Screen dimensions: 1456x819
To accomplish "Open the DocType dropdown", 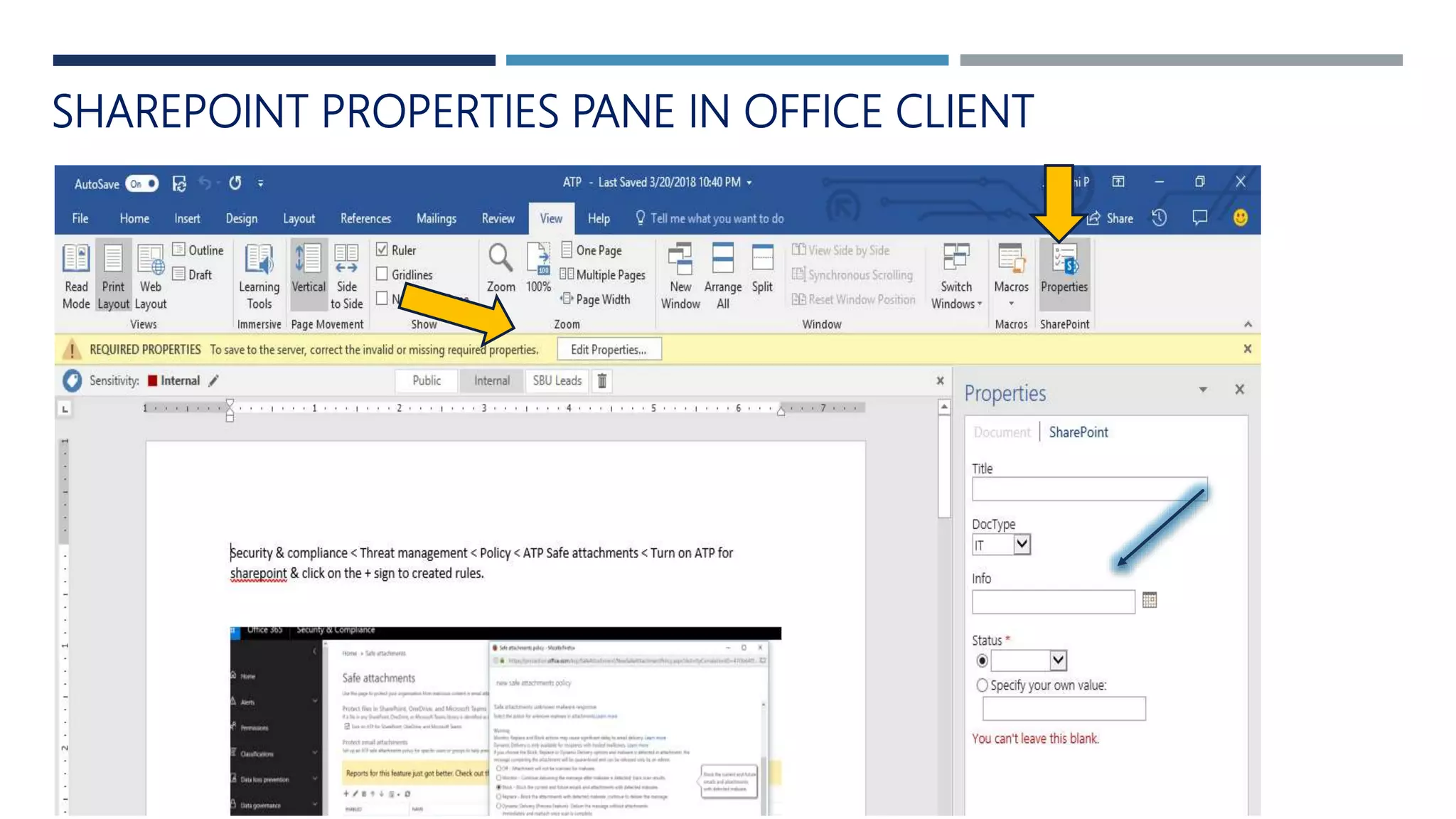I will point(1022,545).
